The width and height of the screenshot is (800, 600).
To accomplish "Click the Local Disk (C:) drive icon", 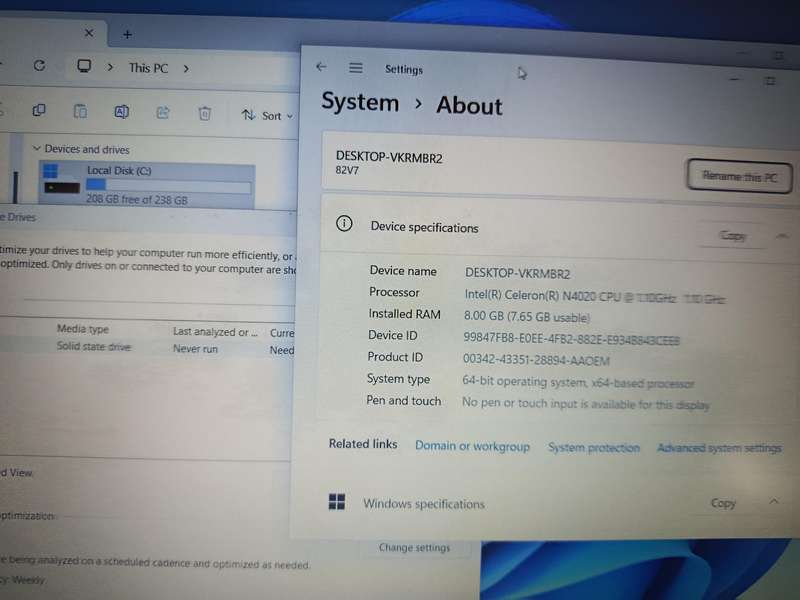I will 61,180.
